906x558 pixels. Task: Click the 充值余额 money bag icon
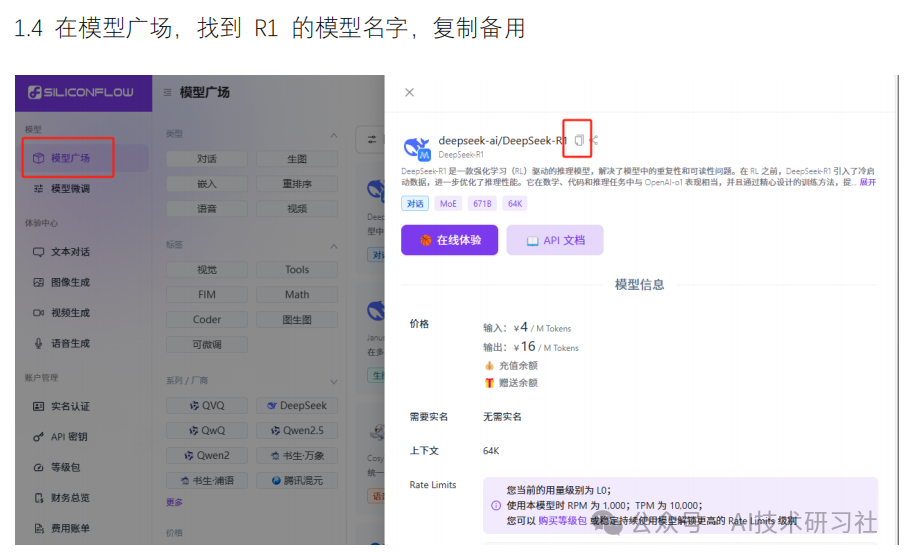489,366
